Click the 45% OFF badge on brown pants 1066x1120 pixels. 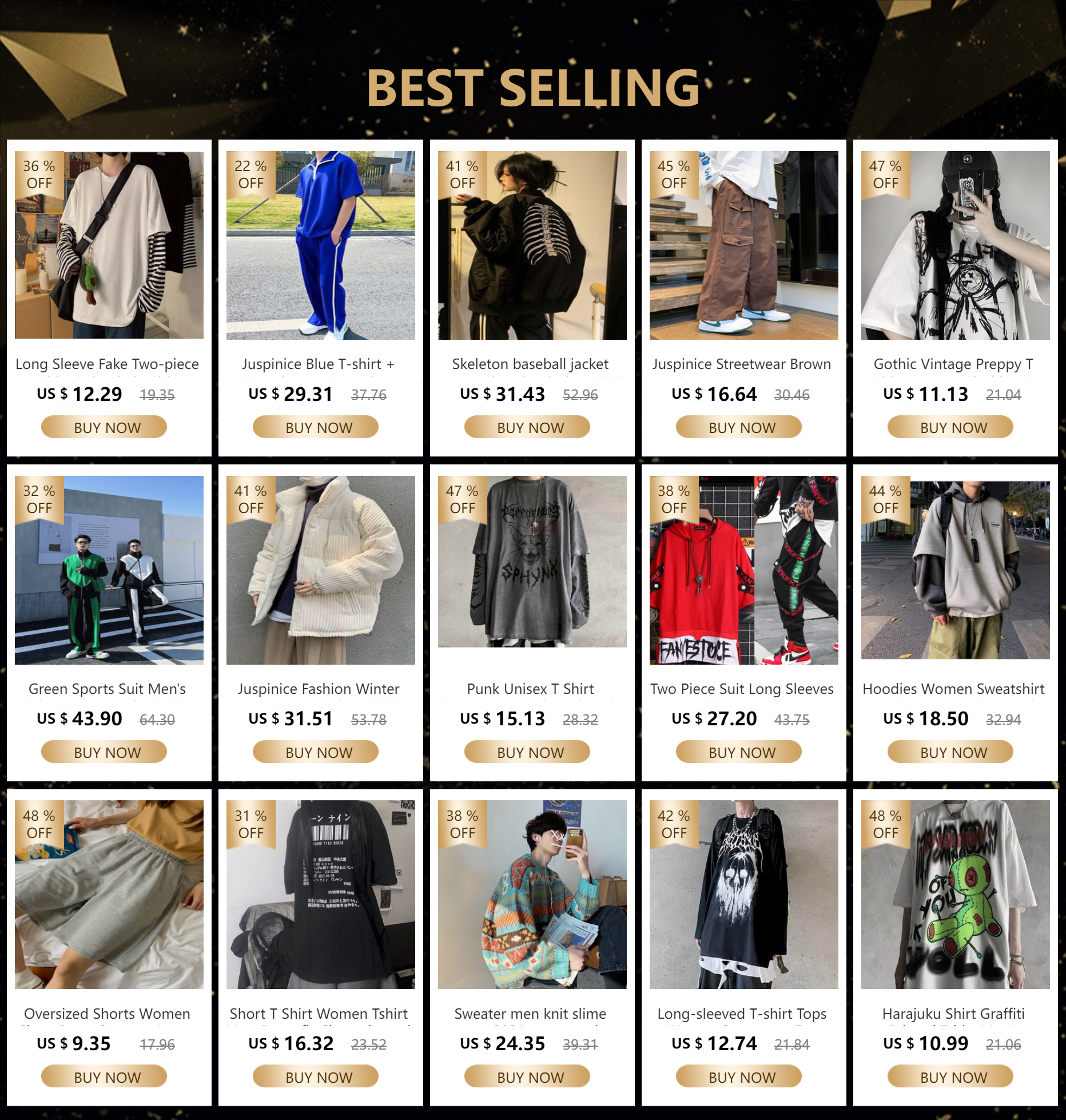[x=674, y=174]
